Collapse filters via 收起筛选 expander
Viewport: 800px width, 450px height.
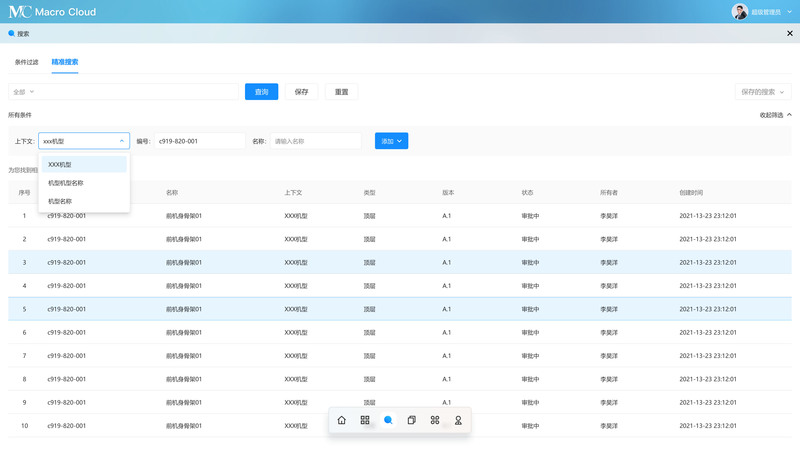(776, 115)
